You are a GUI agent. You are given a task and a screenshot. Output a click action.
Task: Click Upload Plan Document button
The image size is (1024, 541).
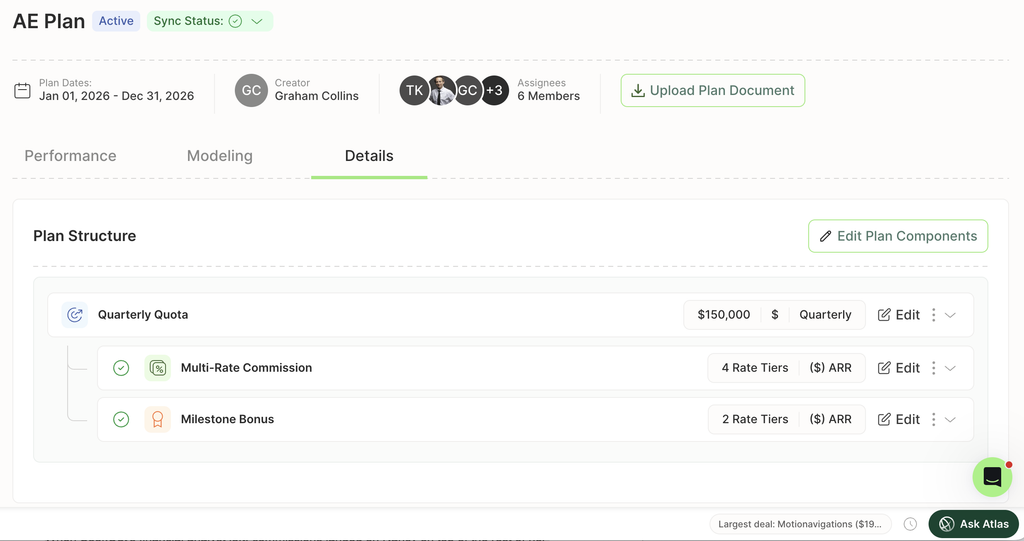tap(712, 90)
